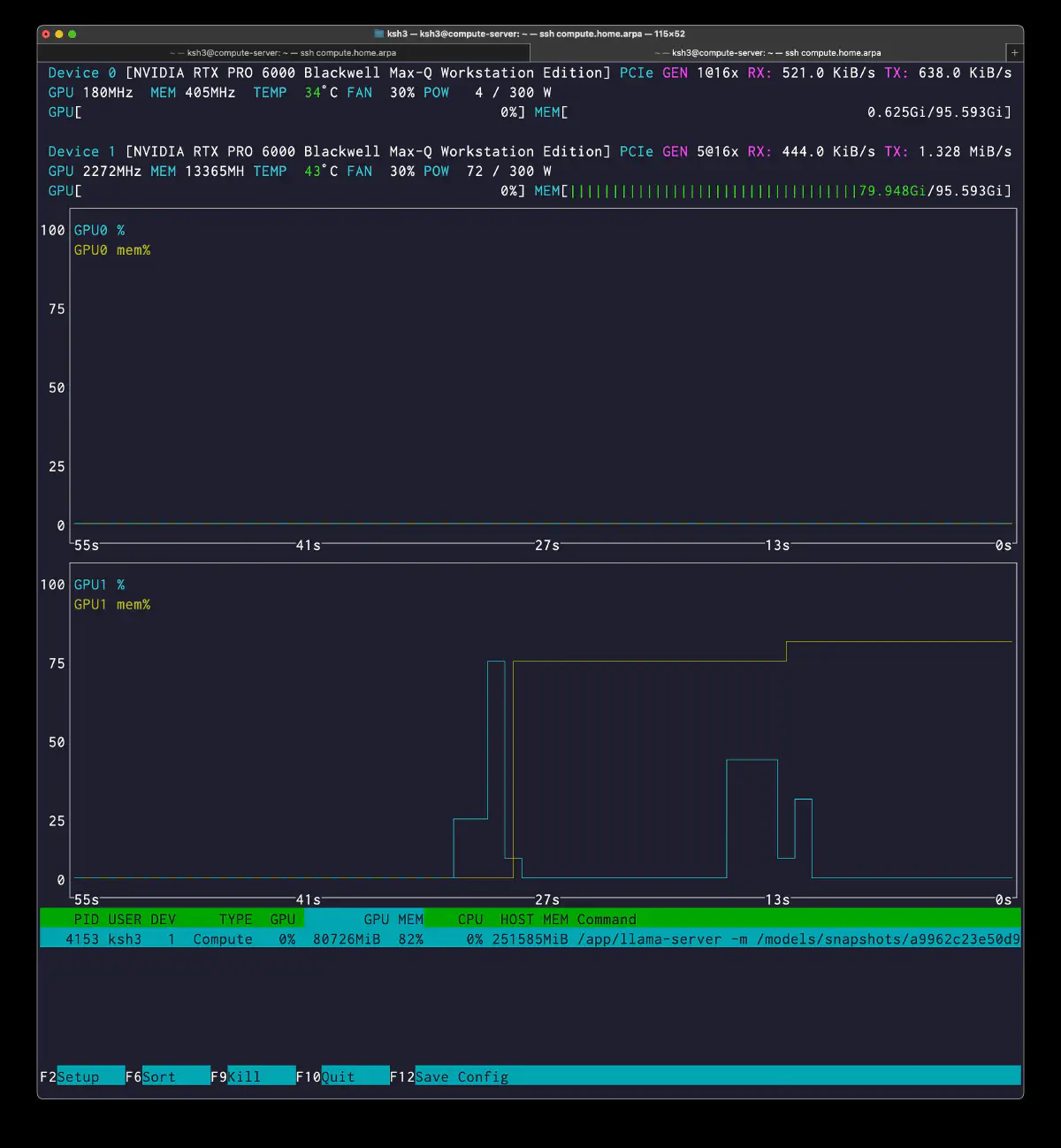
Task: Click the folder icon in window title
Action: [x=379, y=34]
